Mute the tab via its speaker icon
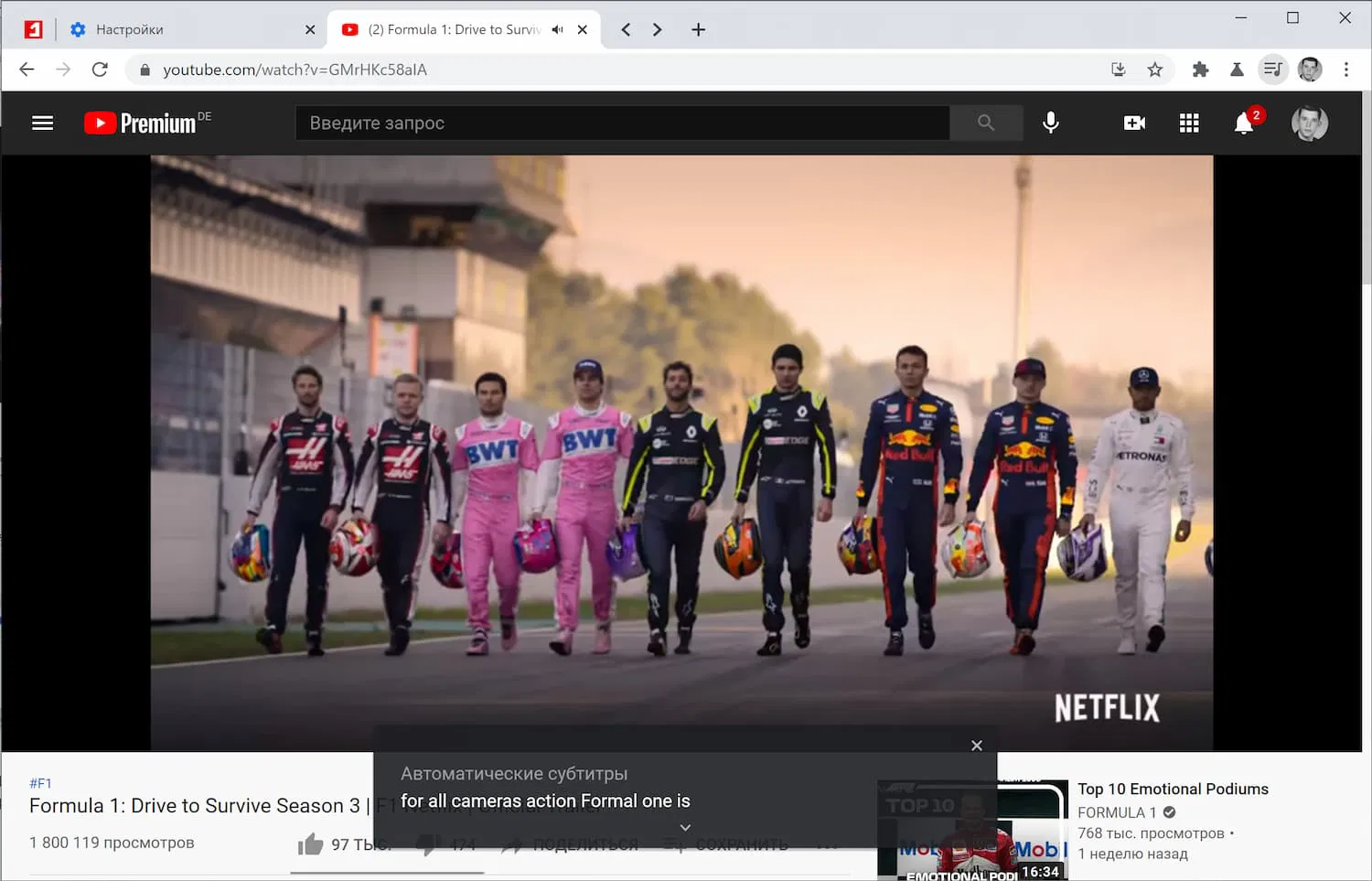Viewport: 1372px width, 881px height. [x=557, y=29]
